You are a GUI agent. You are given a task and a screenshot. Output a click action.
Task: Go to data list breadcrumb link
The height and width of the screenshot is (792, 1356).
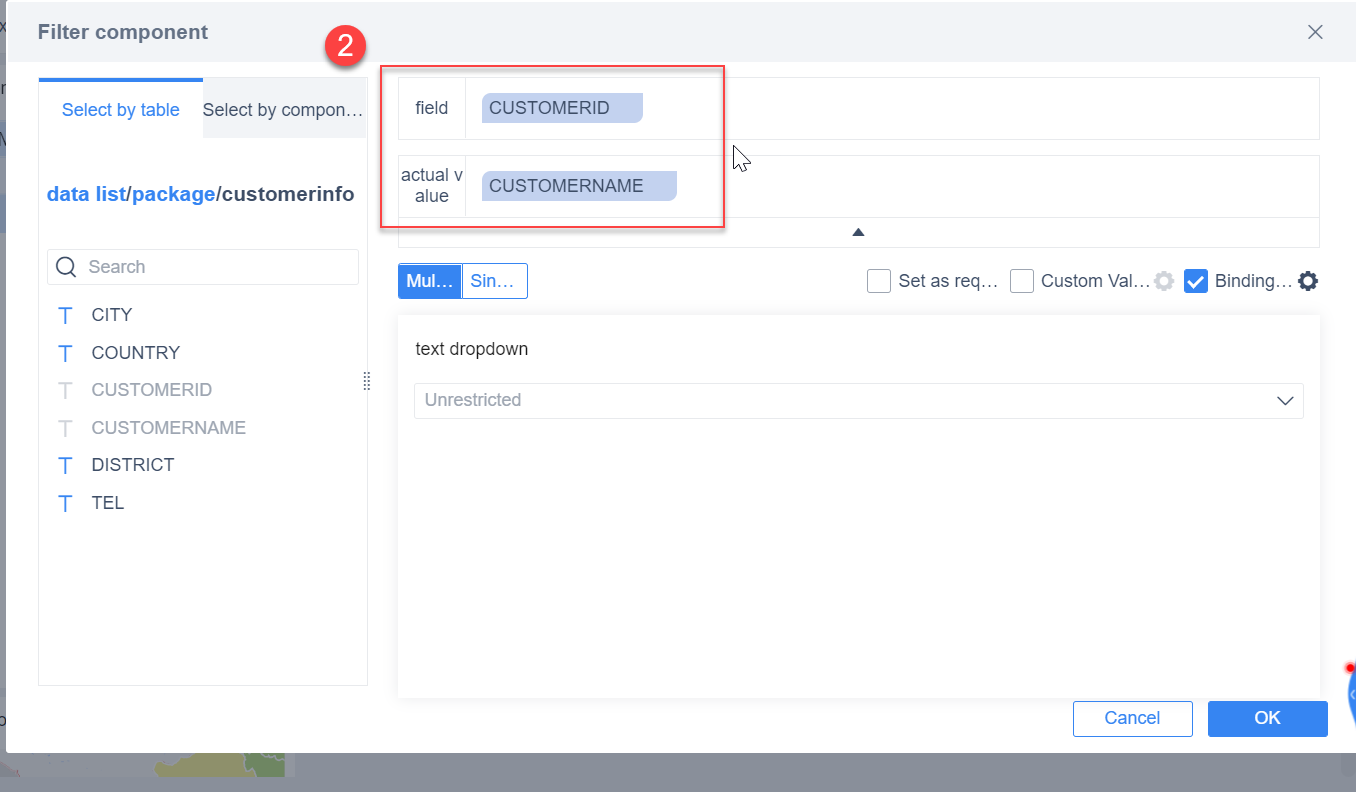click(x=86, y=194)
